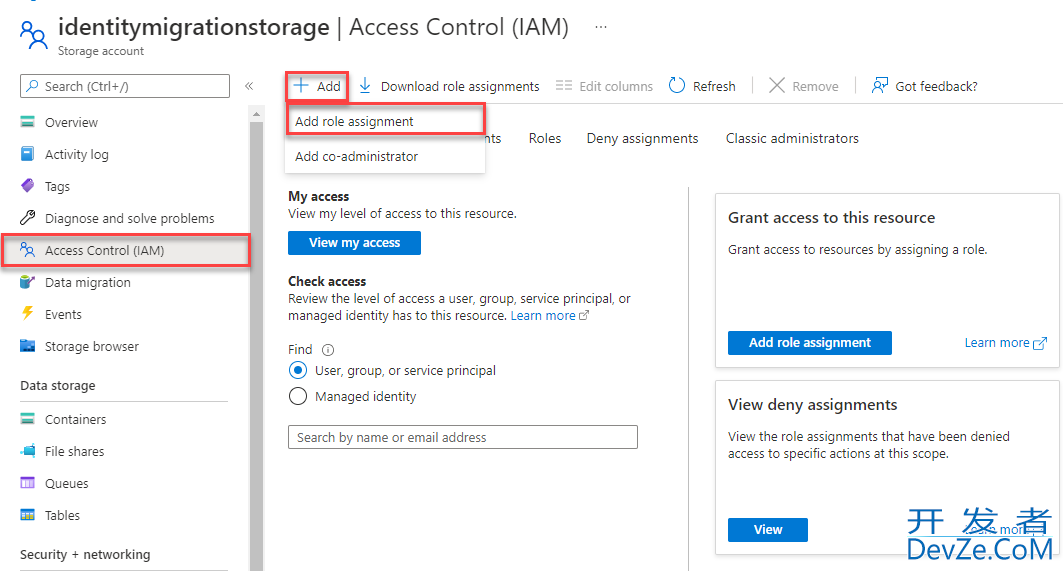
Task: Click the Activity log icon
Action: pos(27,154)
